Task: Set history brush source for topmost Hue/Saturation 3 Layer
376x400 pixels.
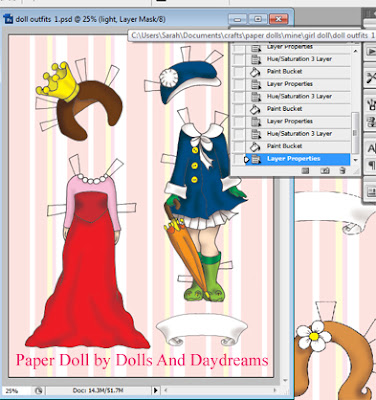Action: pos(238,59)
